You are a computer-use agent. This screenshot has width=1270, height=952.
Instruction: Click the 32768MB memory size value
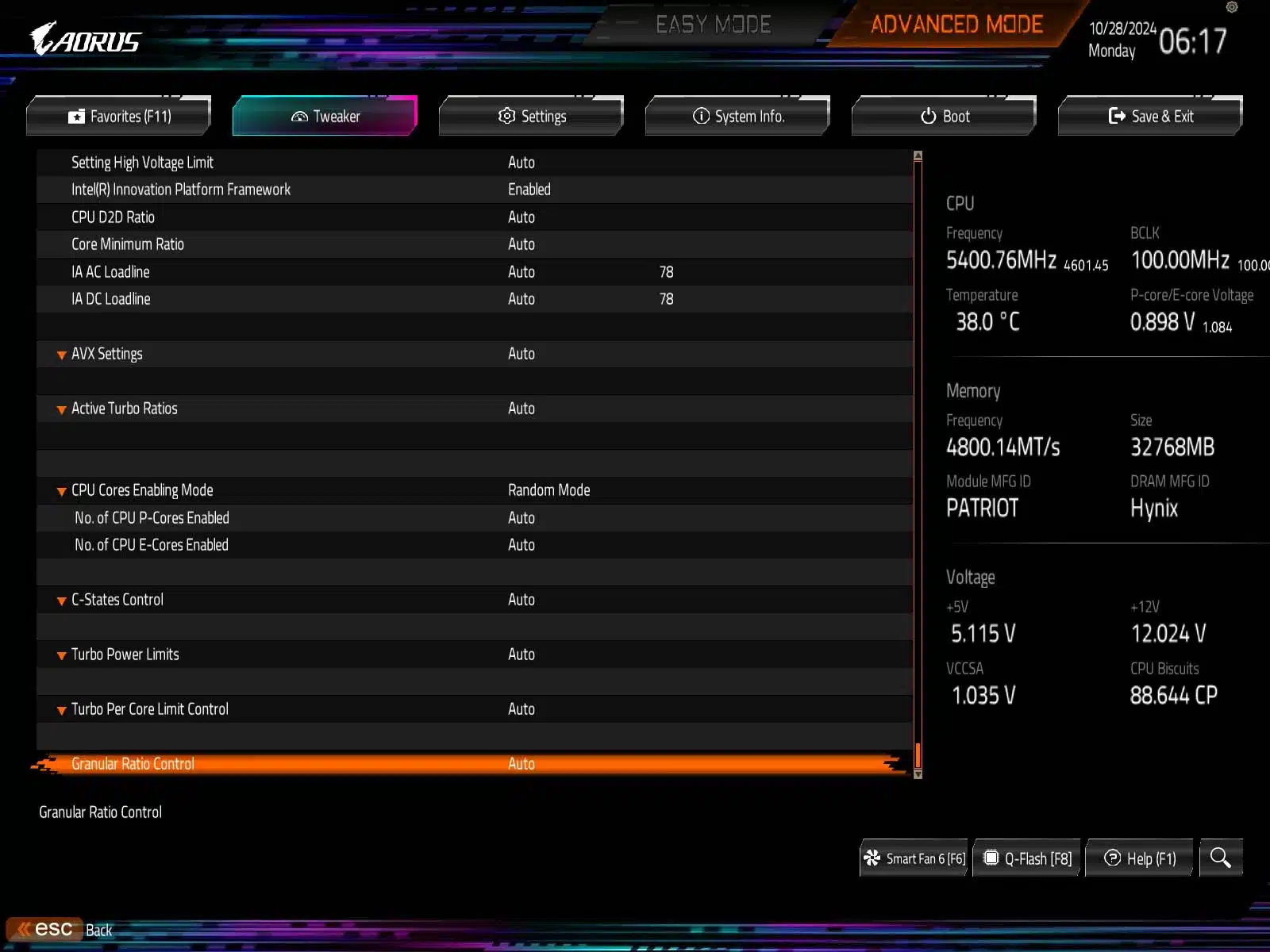pos(1172,447)
